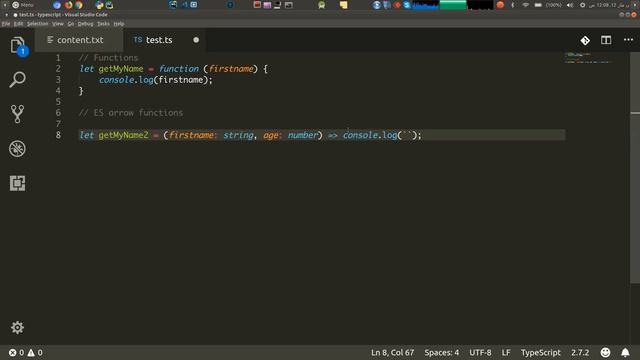Viewport: 640px width, 360px height.
Task: Open the Go menu
Action: 71,24
